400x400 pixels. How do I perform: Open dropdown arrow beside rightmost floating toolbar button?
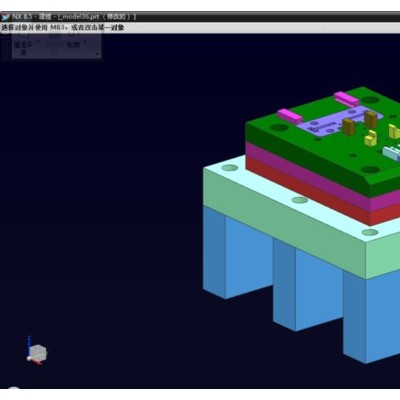(x=85, y=41)
